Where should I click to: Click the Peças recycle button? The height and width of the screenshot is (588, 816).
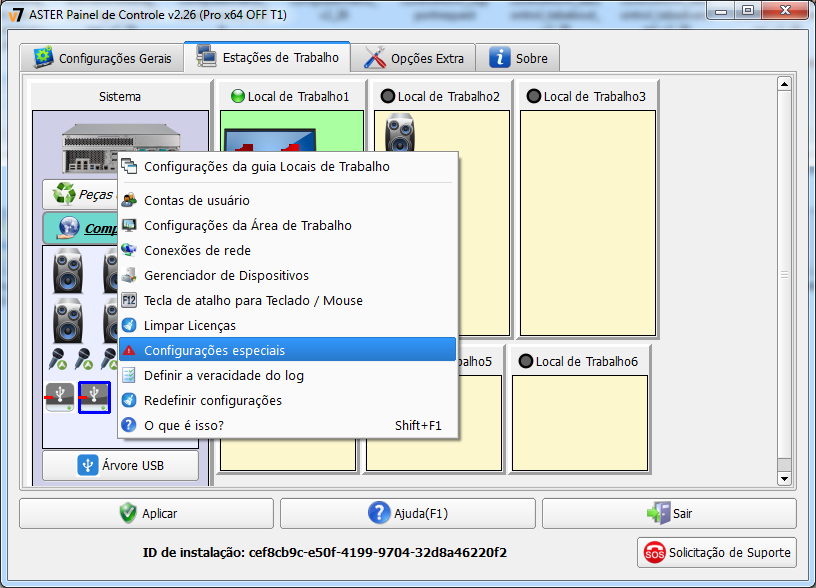coord(81,195)
